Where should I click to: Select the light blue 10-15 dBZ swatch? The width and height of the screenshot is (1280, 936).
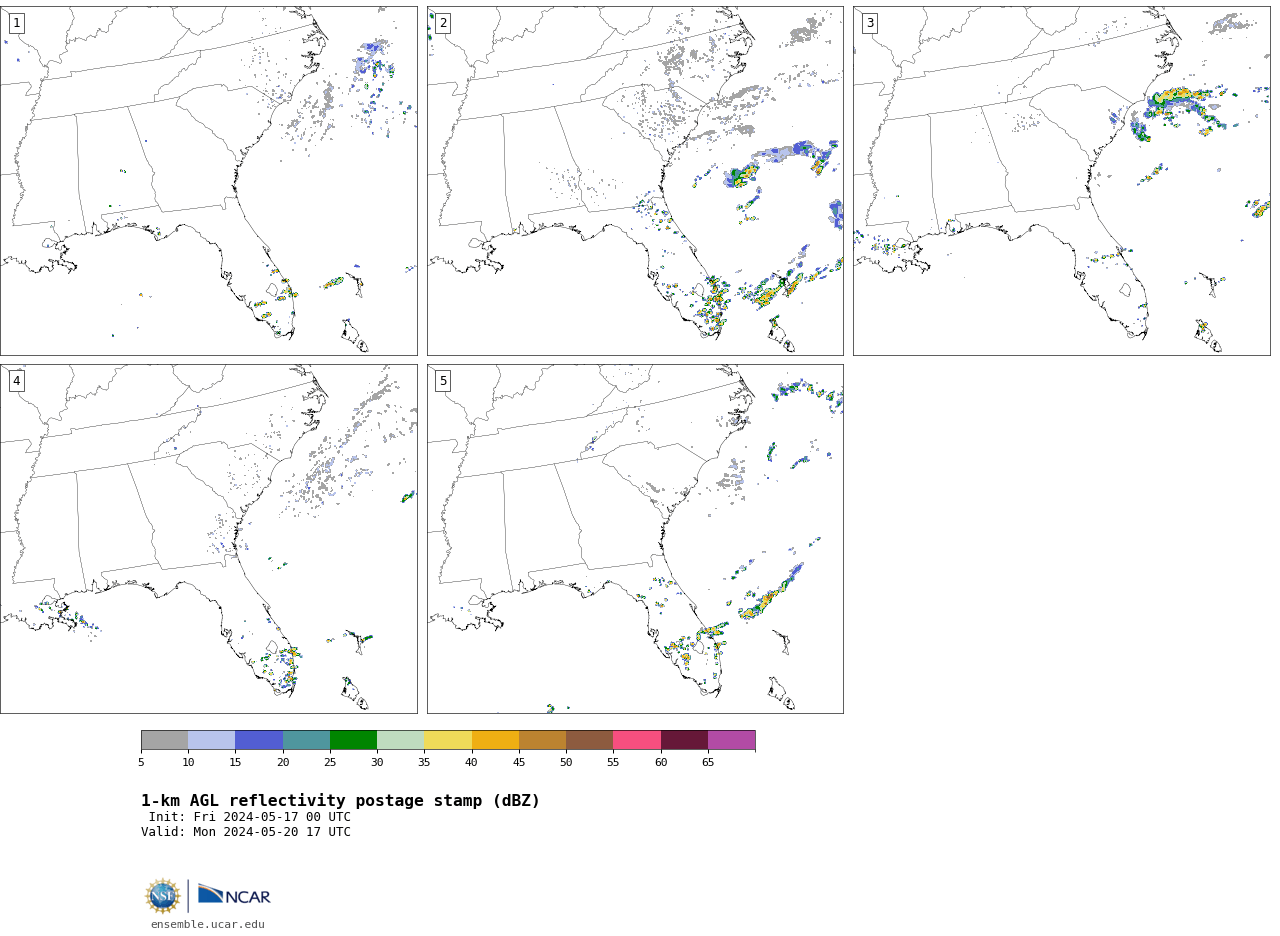pos(212,740)
